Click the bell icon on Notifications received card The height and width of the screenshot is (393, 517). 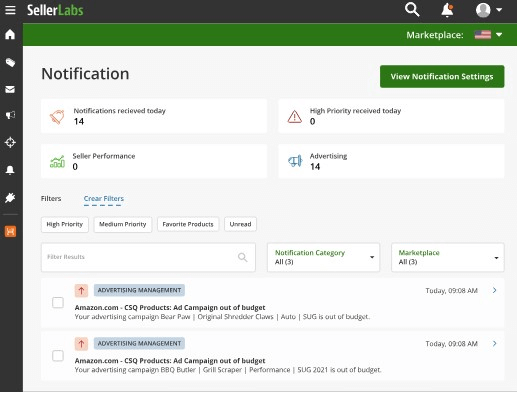point(57,117)
